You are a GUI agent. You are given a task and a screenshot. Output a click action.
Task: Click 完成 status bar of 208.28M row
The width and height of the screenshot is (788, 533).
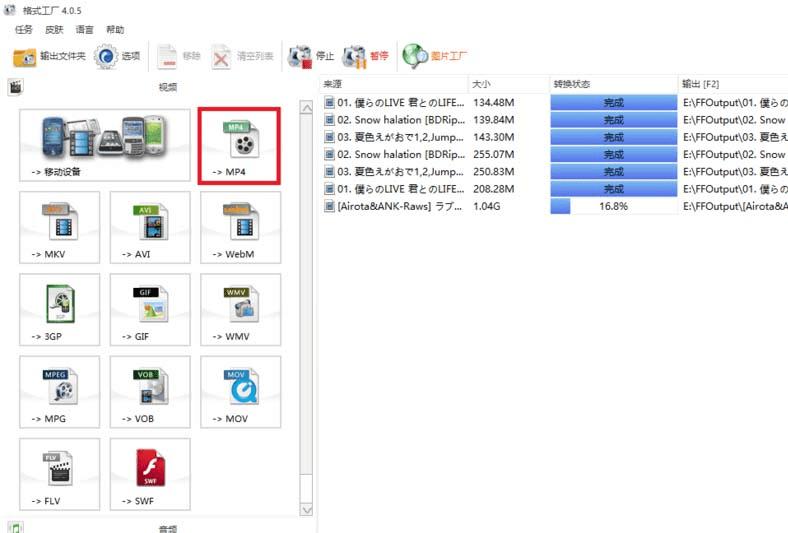coord(614,189)
